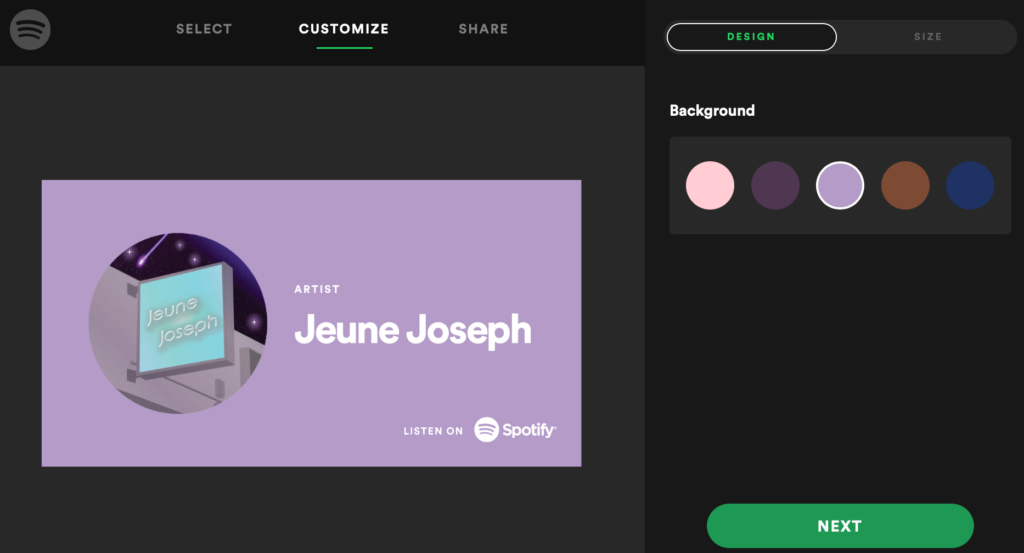Pick the lavender background swatch
Image resolution: width=1024 pixels, height=553 pixels.
(840, 185)
